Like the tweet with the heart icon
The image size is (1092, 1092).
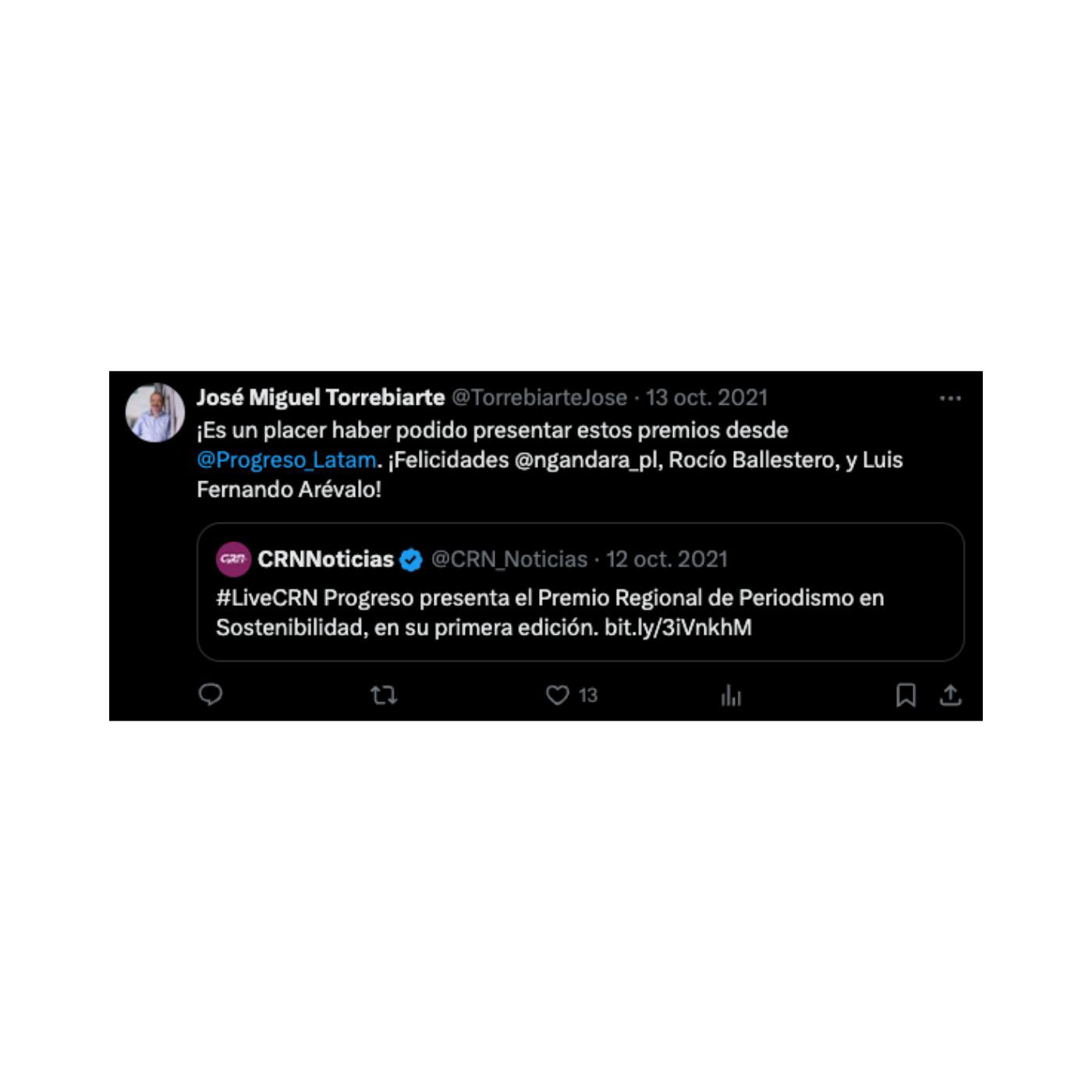pyautogui.click(x=557, y=695)
